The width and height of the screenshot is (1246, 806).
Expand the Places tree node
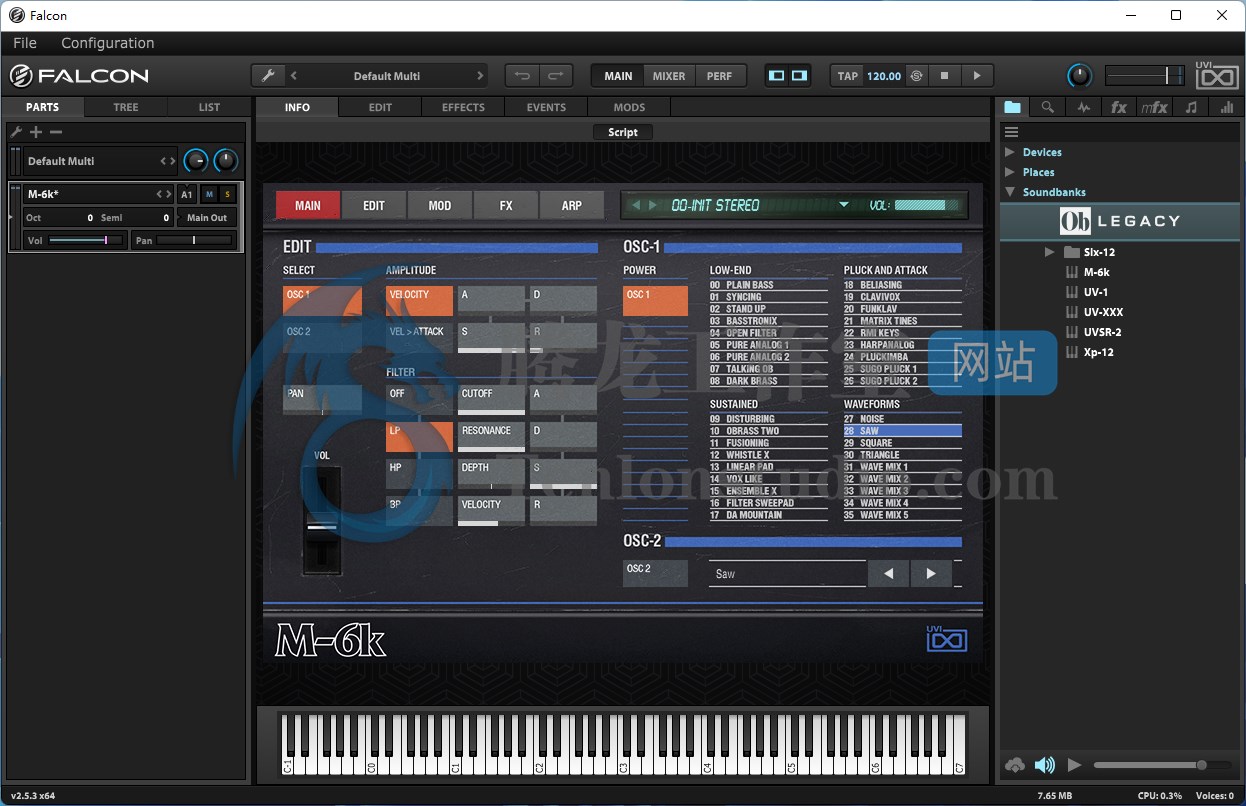(x=1010, y=172)
